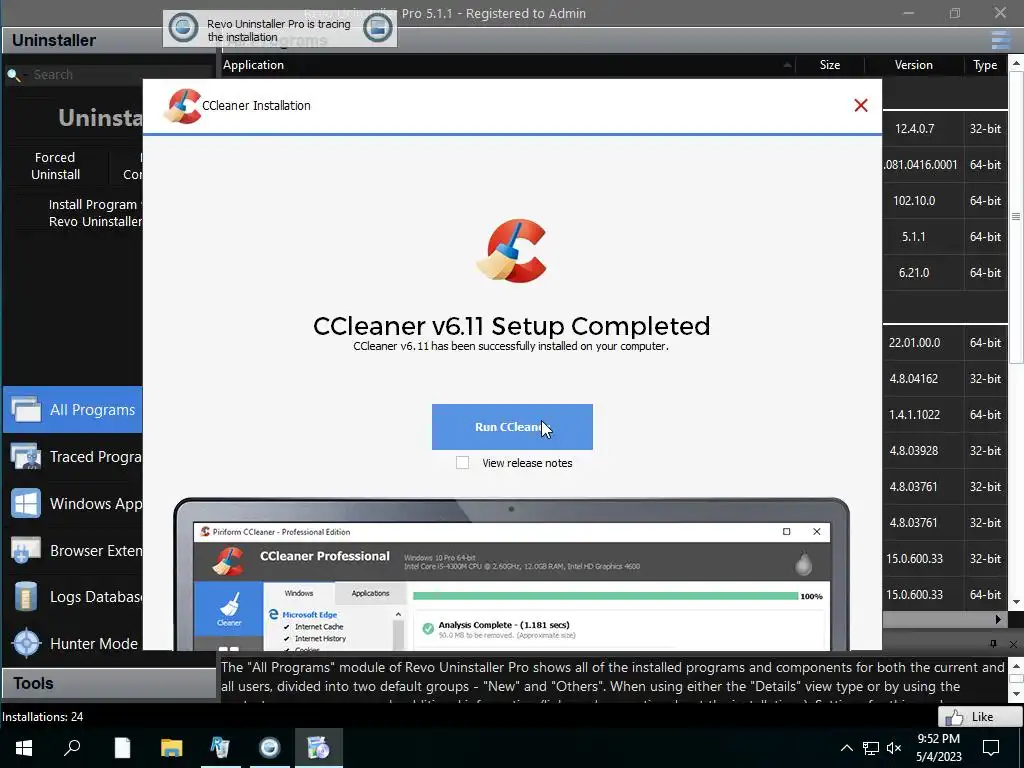The image size is (1024, 768).
Task: Click left tracing control icon in Revo bar
Action: pyautogui.click(x=184, y=28)
